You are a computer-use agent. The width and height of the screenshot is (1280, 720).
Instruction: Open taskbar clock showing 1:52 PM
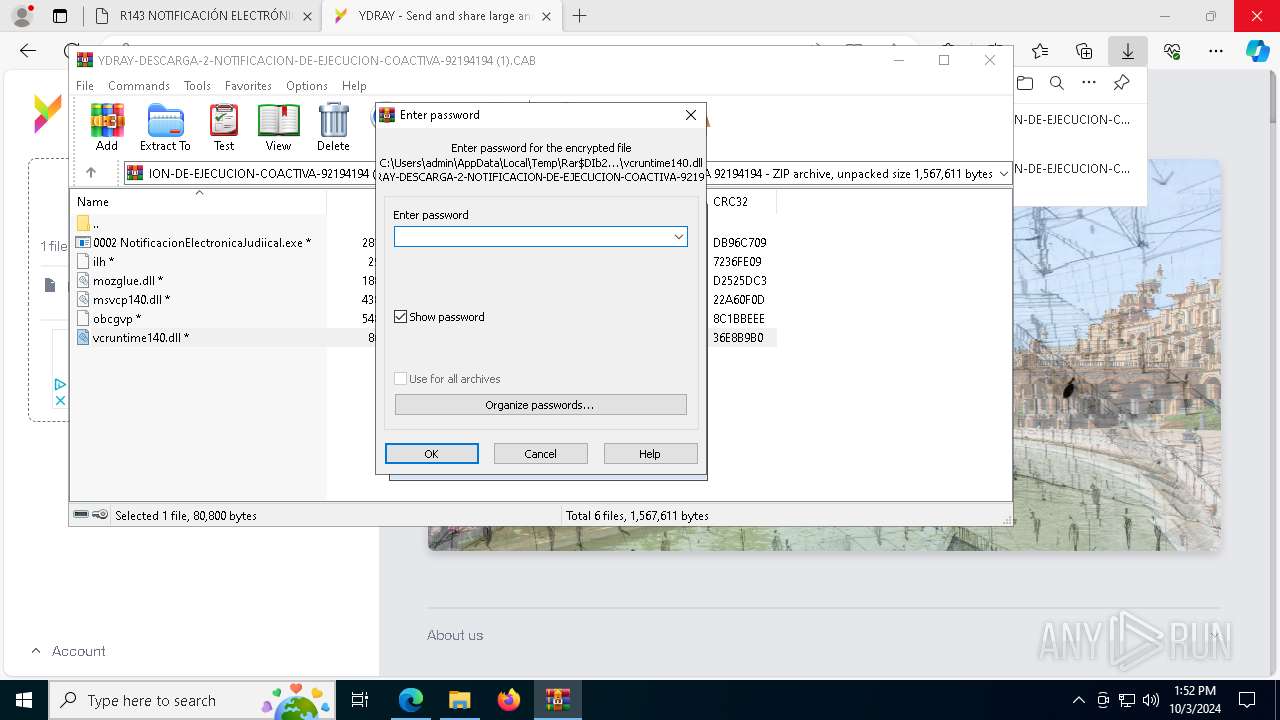[1195, 700]
